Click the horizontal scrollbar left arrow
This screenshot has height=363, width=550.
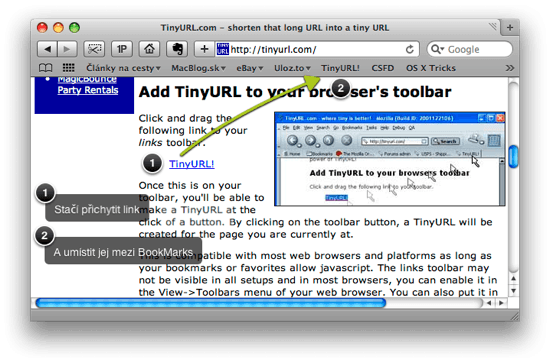489,303
